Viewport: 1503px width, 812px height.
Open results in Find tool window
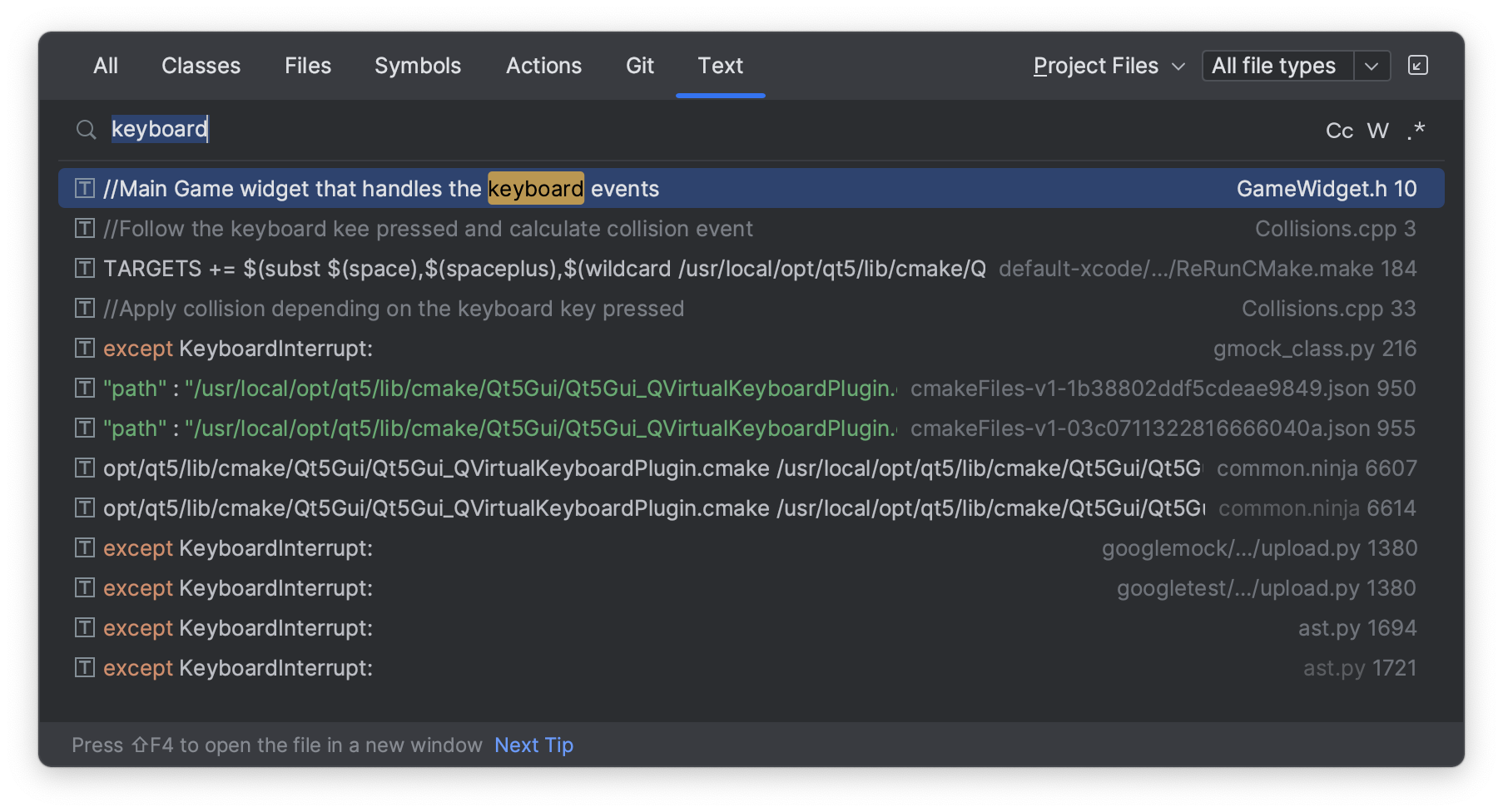1417,66
